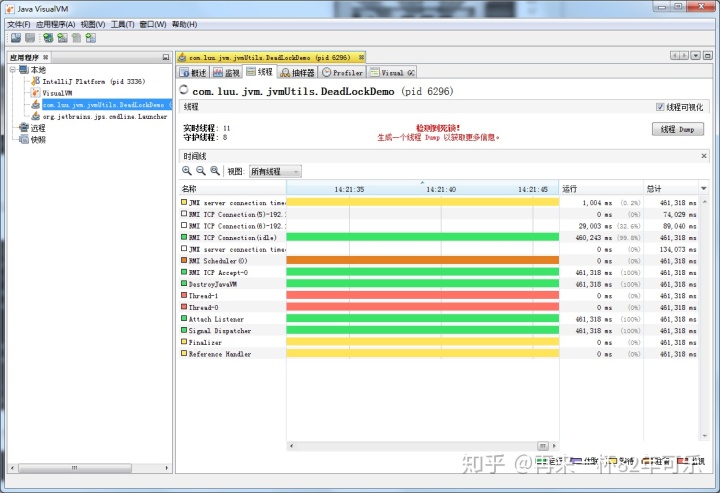Image resolution: width=720 pixels, height=493 pixels.
Task: Click the Add Application Snapshot toolbar icon
Action: [x=90, y=38]
